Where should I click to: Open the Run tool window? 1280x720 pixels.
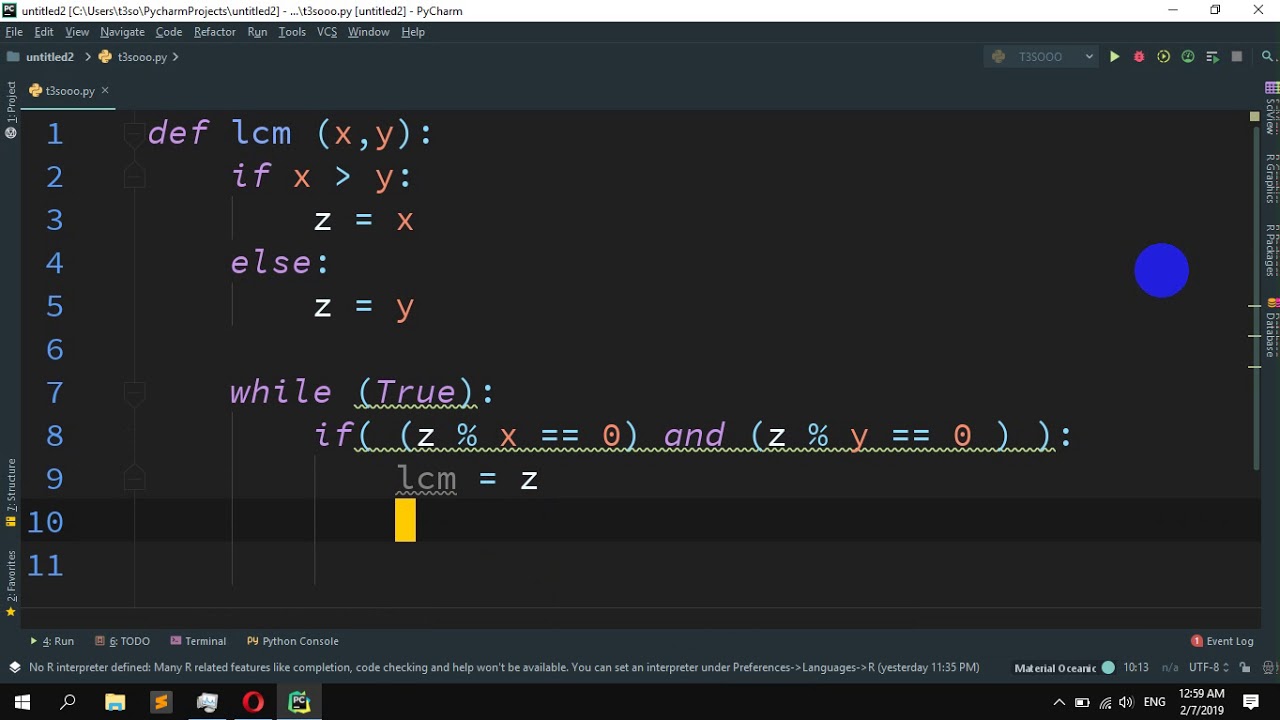52,641
